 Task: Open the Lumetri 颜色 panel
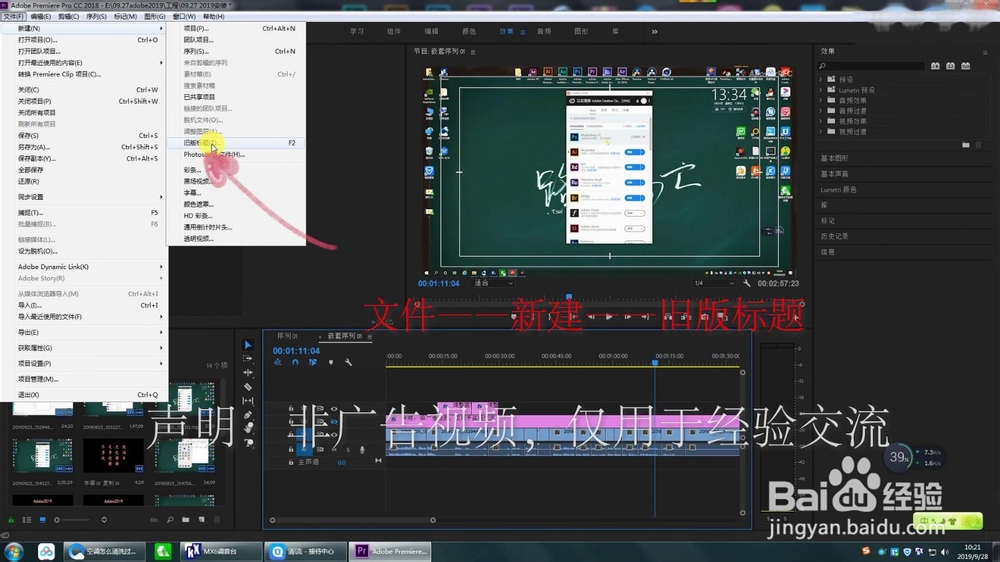(x=838, y=189)
